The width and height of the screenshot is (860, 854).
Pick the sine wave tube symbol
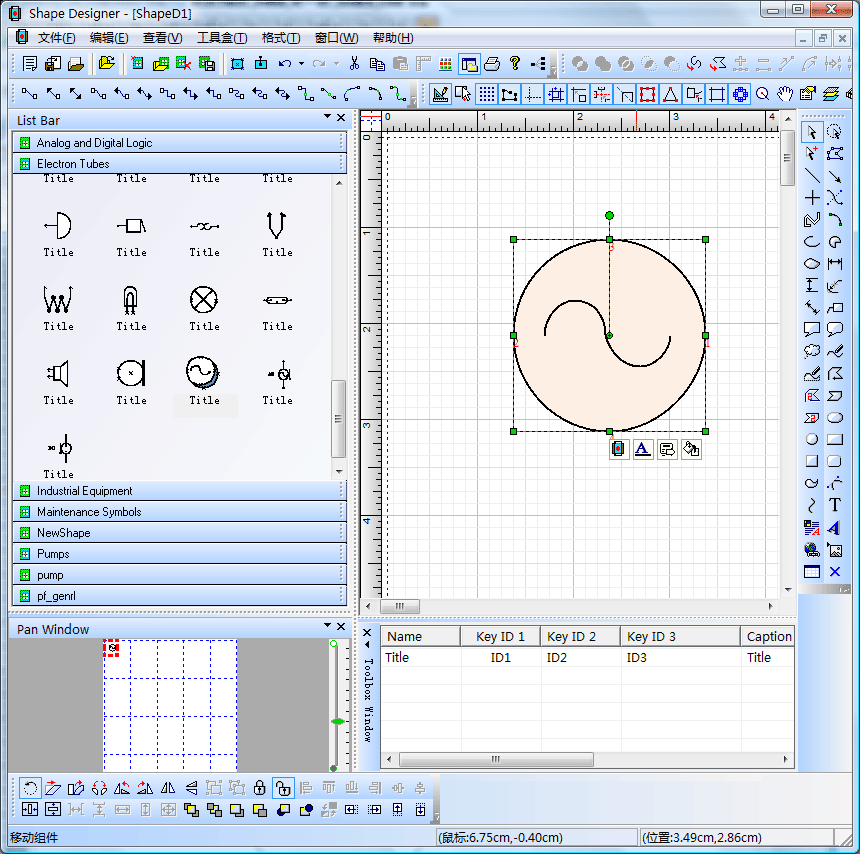tap(204, 373)
